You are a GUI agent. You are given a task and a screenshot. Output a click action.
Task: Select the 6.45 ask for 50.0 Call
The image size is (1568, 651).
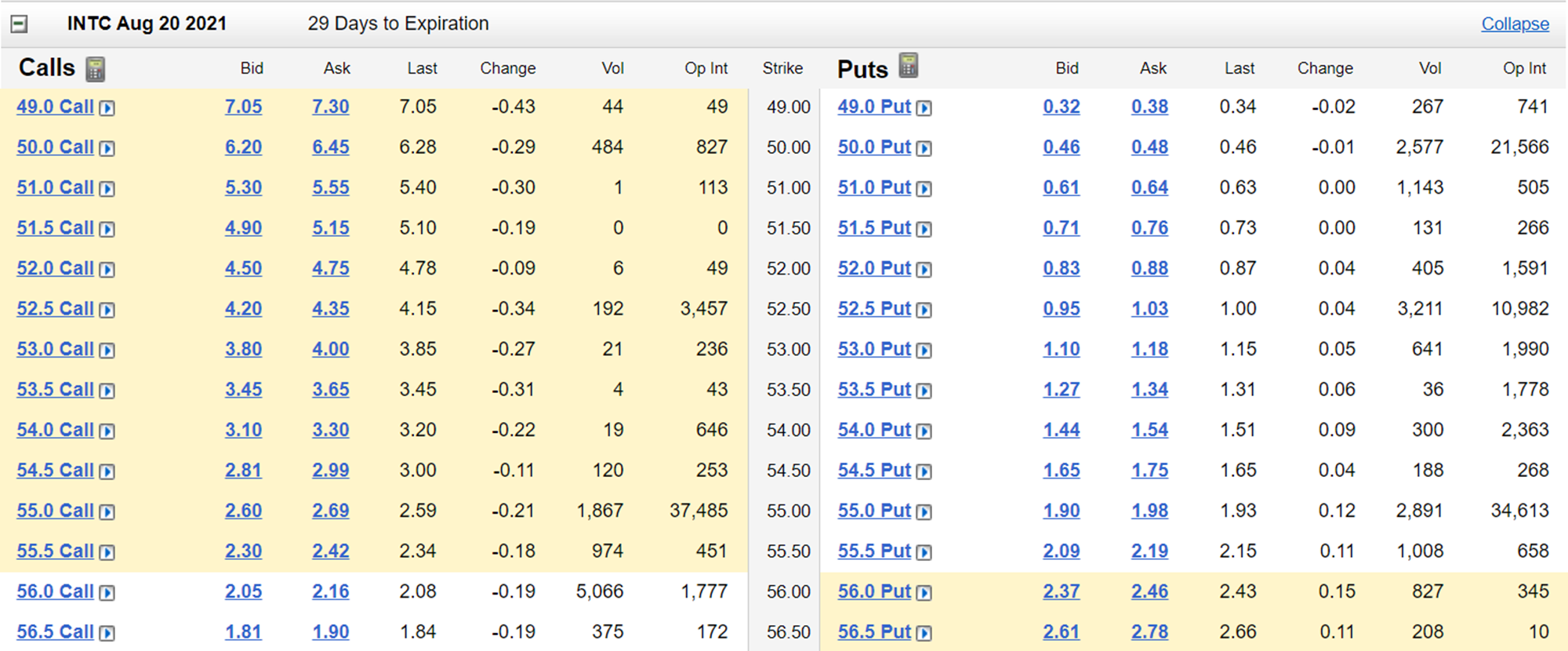pos(331,147)
